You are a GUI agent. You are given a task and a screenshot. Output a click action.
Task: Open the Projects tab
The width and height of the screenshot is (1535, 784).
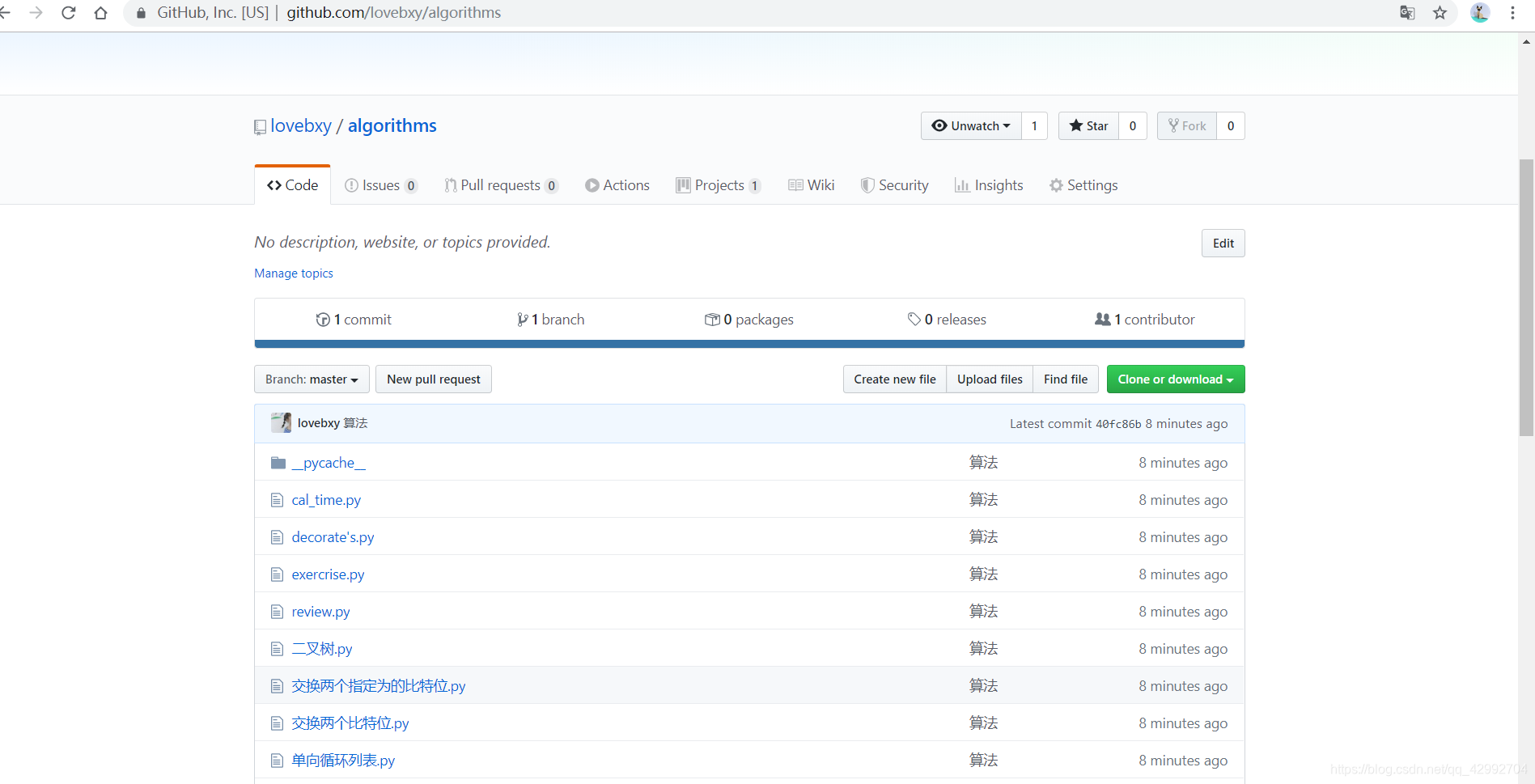click(x=719, y=185)
